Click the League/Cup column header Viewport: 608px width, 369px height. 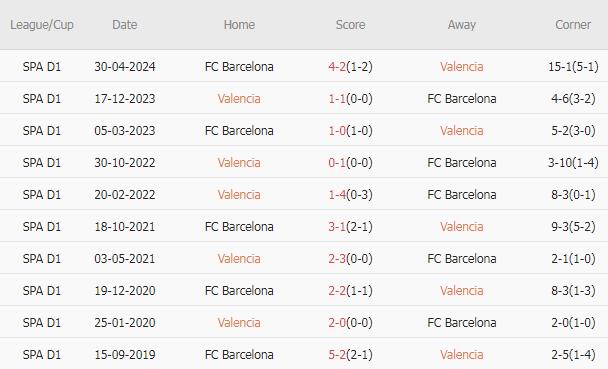click(42, 25)
